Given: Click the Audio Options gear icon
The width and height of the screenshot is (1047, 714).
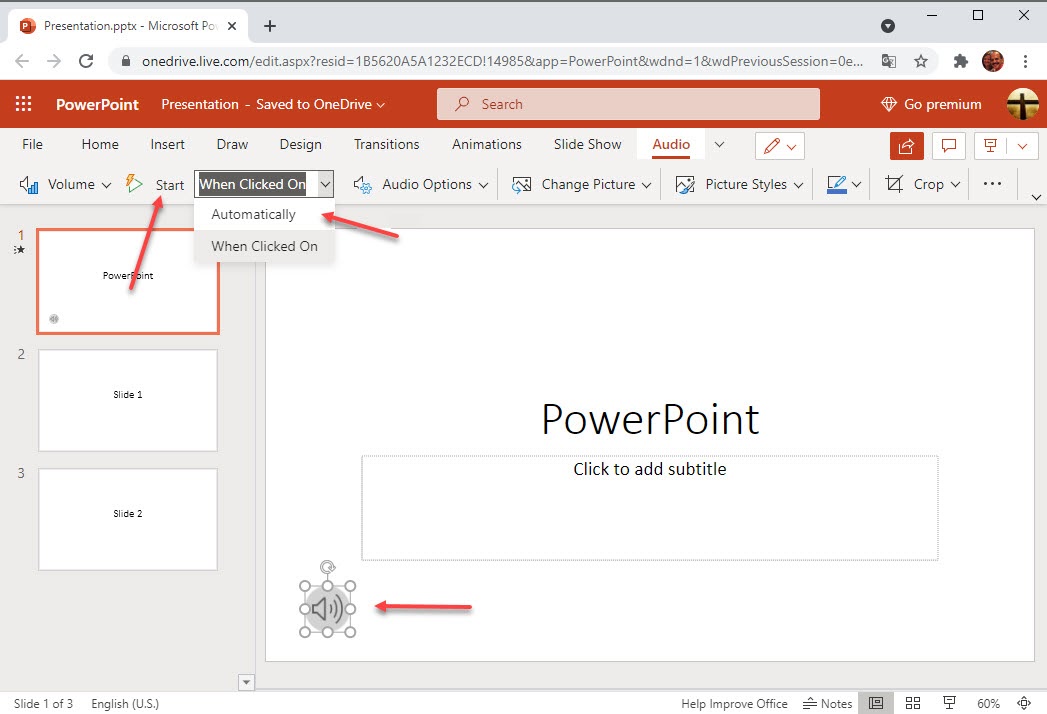Looking at the screenshot, I should 363,184.
